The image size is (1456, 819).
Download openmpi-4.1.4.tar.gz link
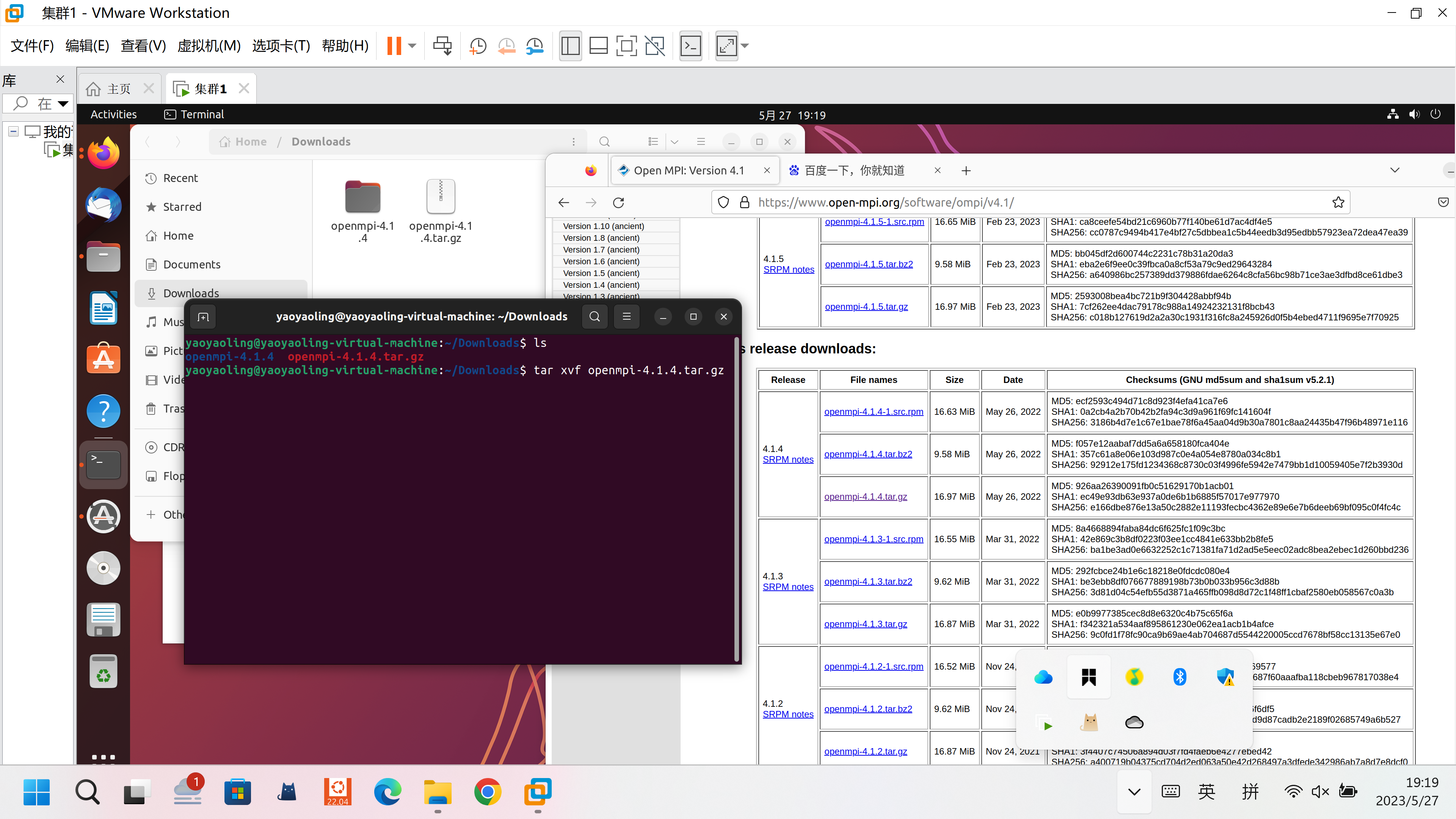coord(865,496)
